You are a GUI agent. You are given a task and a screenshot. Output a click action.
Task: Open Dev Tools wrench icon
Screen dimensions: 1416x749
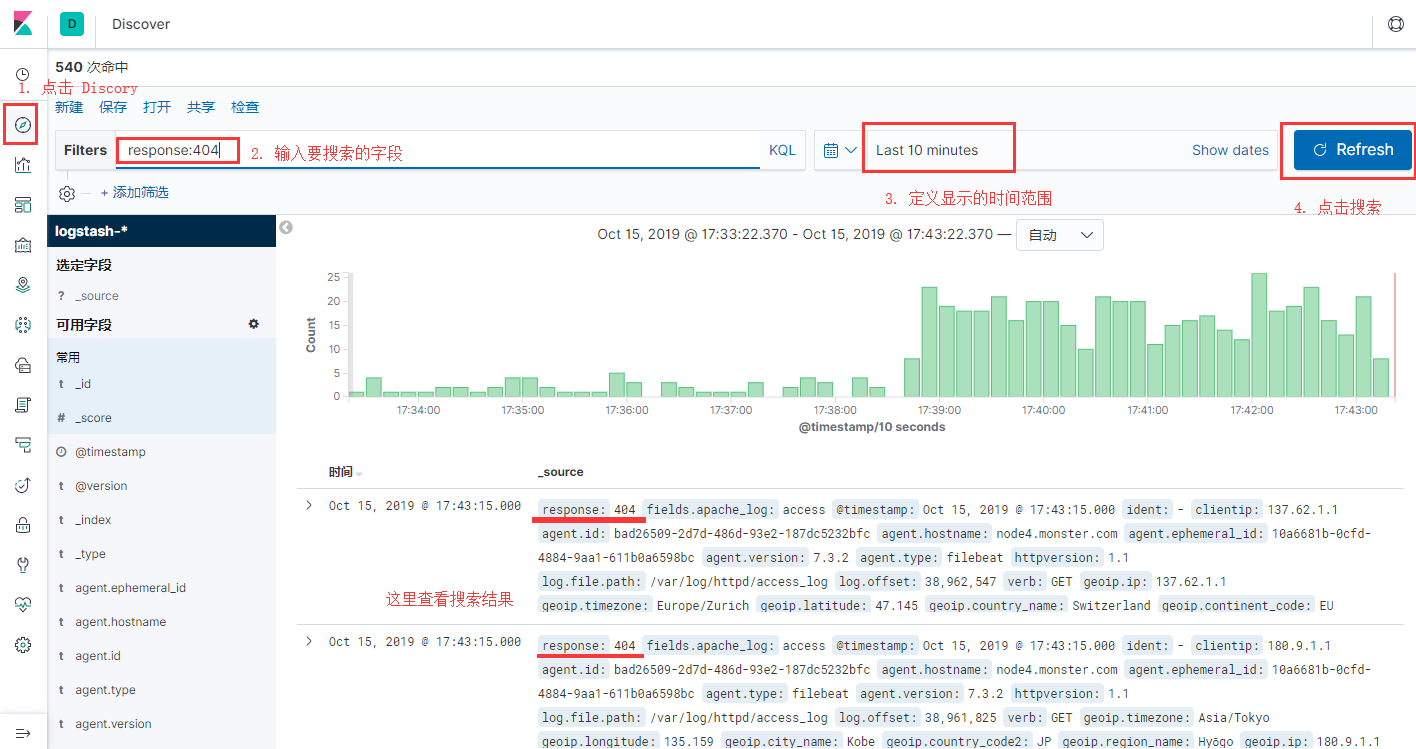click(x=22, y=565)
